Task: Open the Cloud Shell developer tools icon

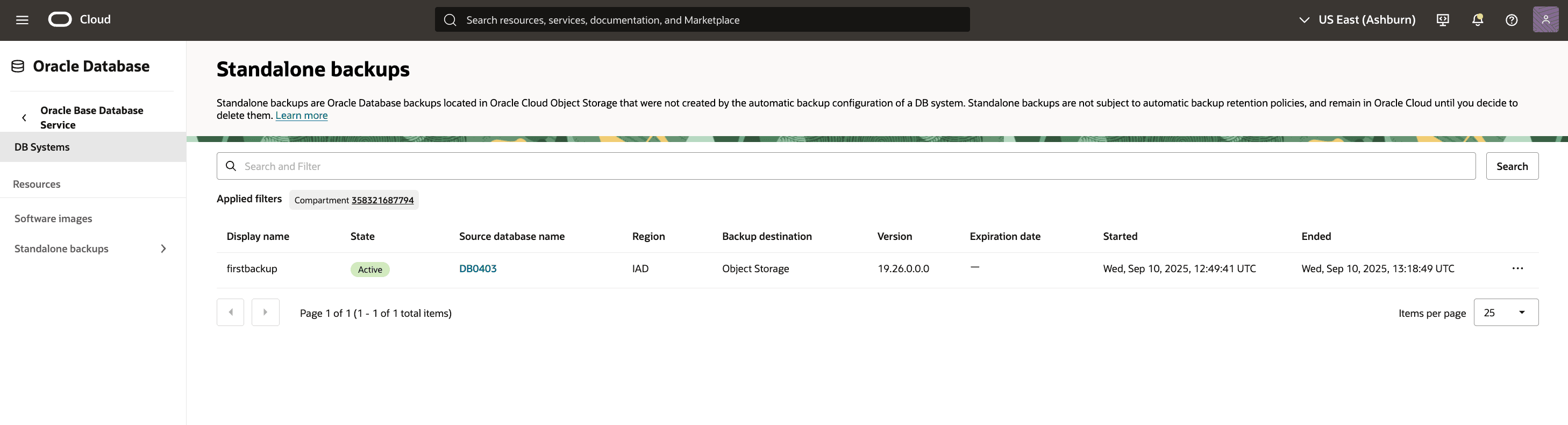Action: [1443, 20]
